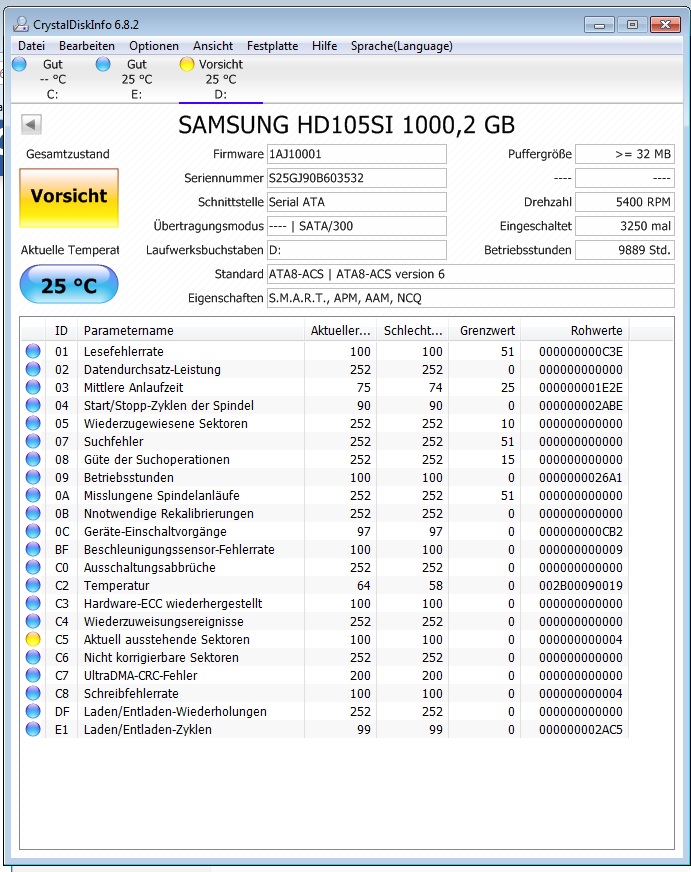Click the Seriennummer field S25GJ90B603532
The image size is (691, 872).
coord(356,178)
